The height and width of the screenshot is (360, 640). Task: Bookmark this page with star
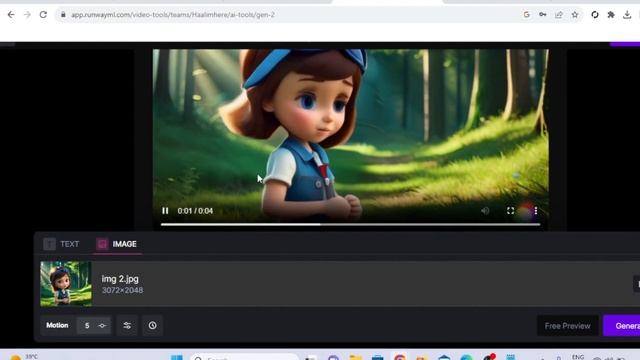[x=575, y=15]
